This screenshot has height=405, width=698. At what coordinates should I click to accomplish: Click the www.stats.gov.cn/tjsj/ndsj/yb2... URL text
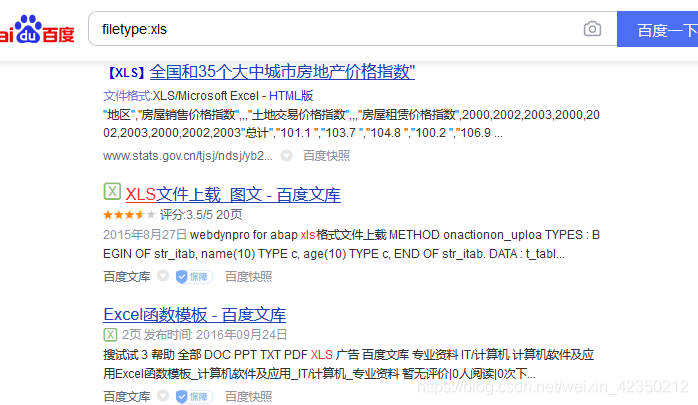(x=188, y=156)
